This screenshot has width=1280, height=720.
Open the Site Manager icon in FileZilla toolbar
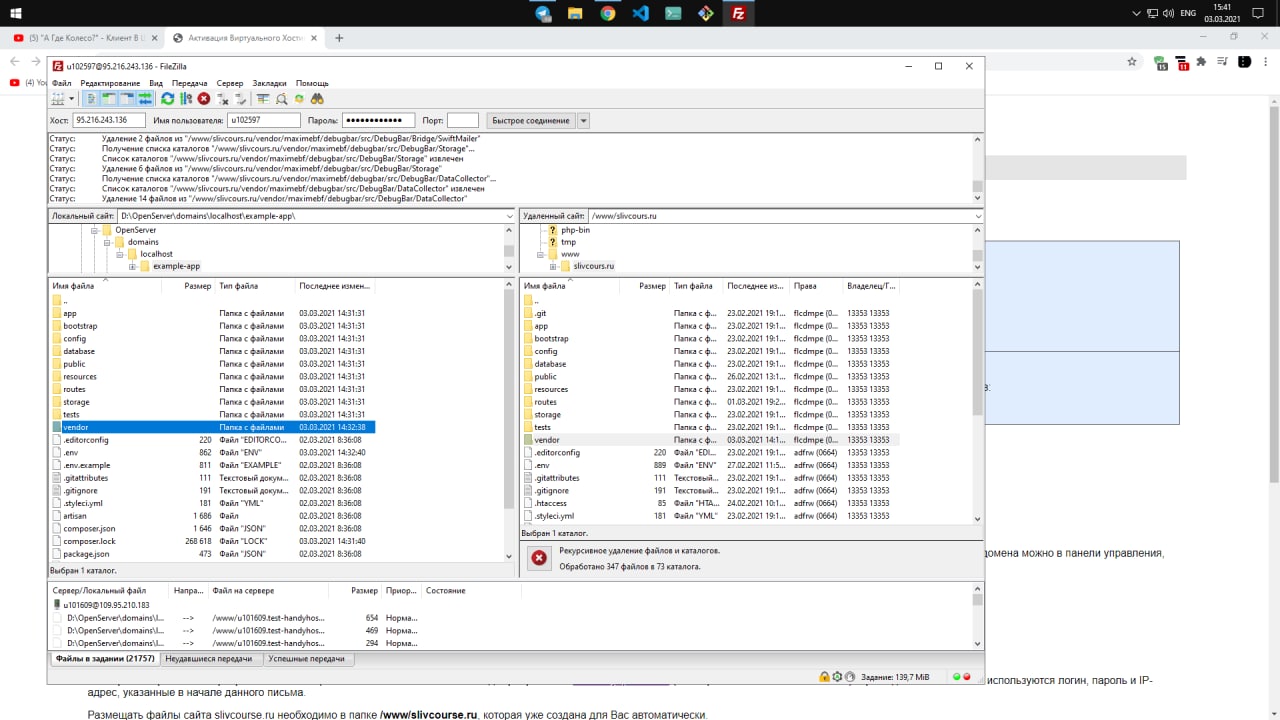(58, 99)
